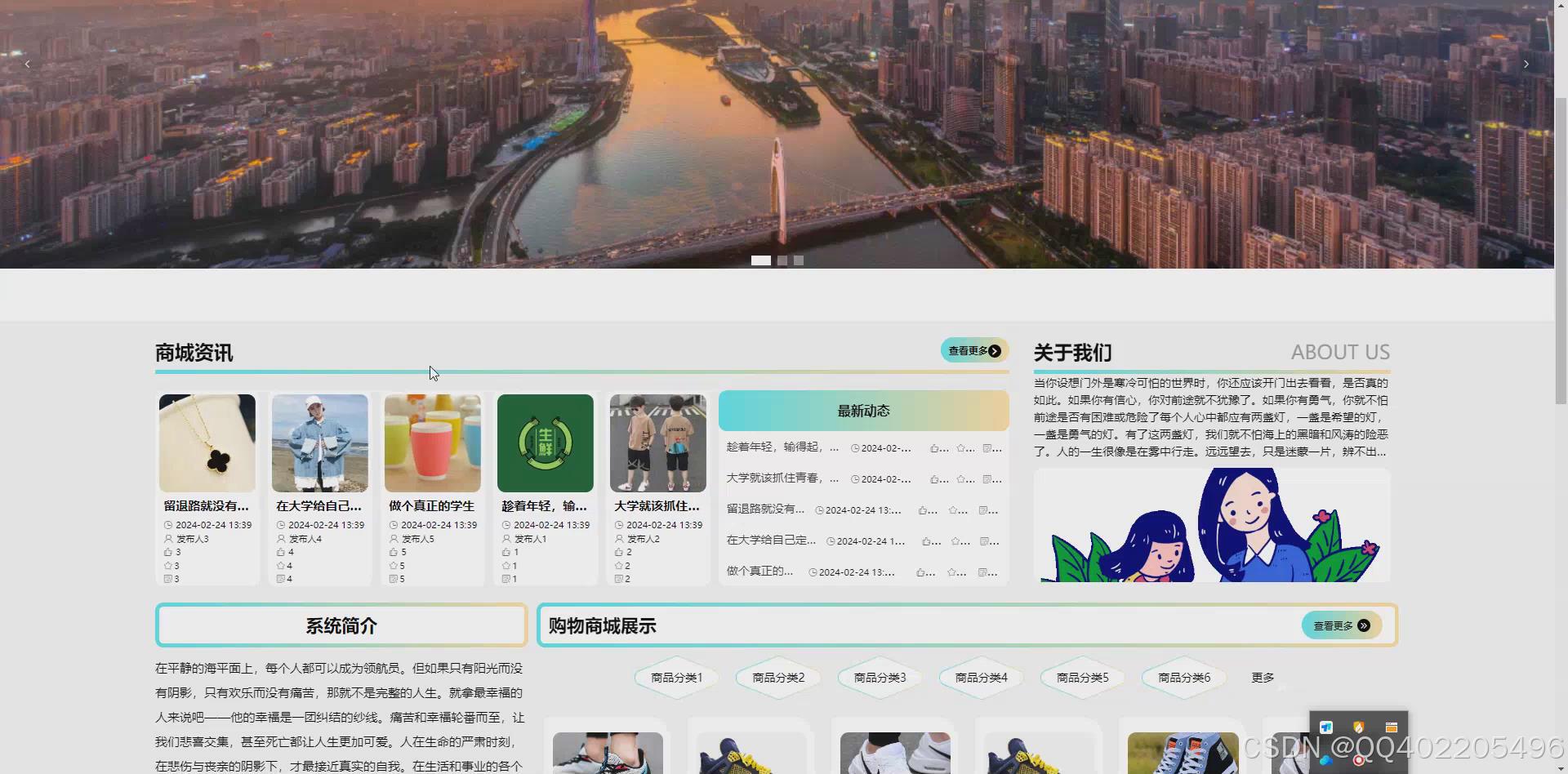Expand "更多" to show additional product categories
This screenshot has width=1568, height=774.
coord(1263,677)
